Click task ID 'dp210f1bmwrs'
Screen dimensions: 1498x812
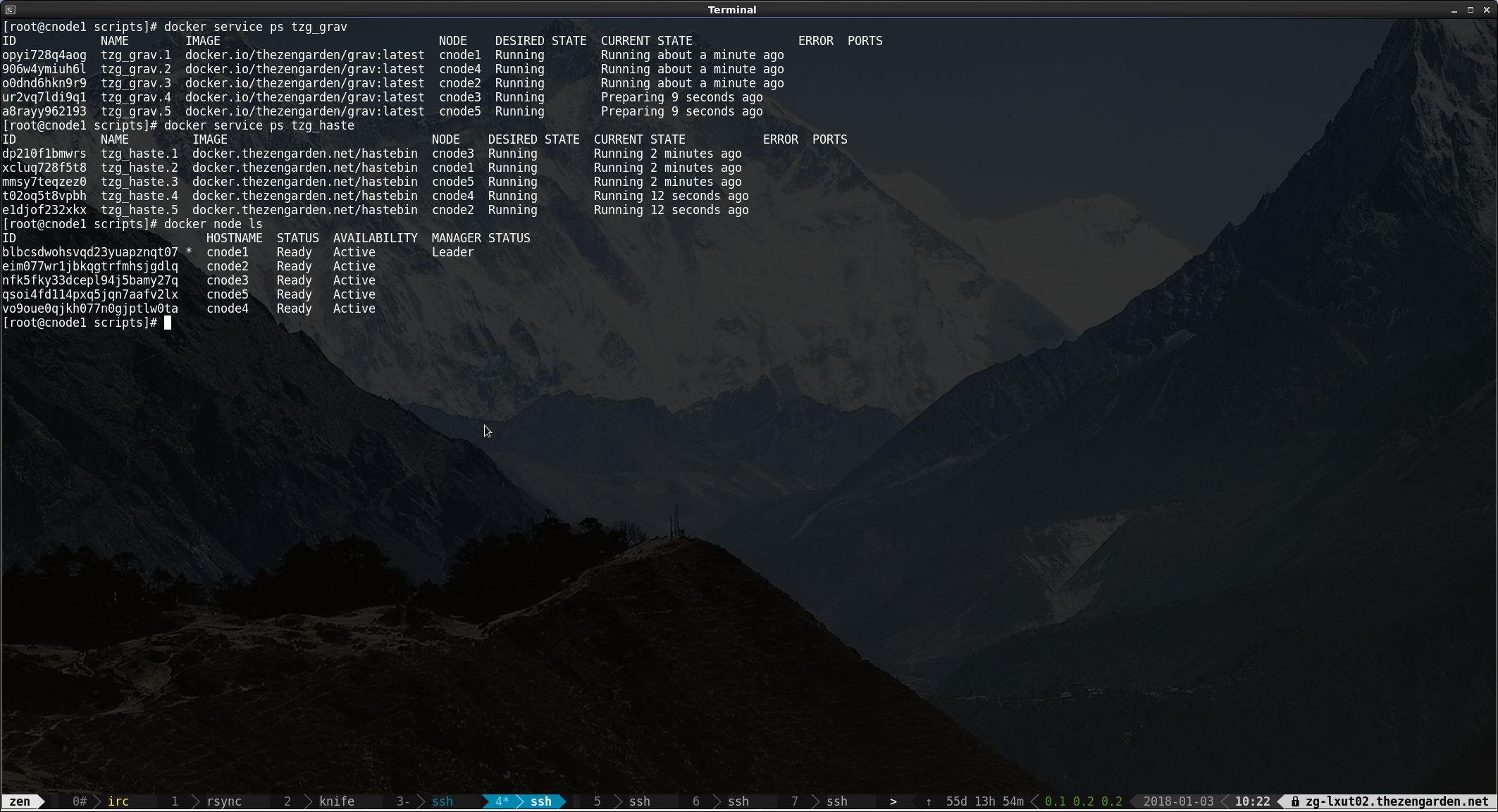click(44, 154)
